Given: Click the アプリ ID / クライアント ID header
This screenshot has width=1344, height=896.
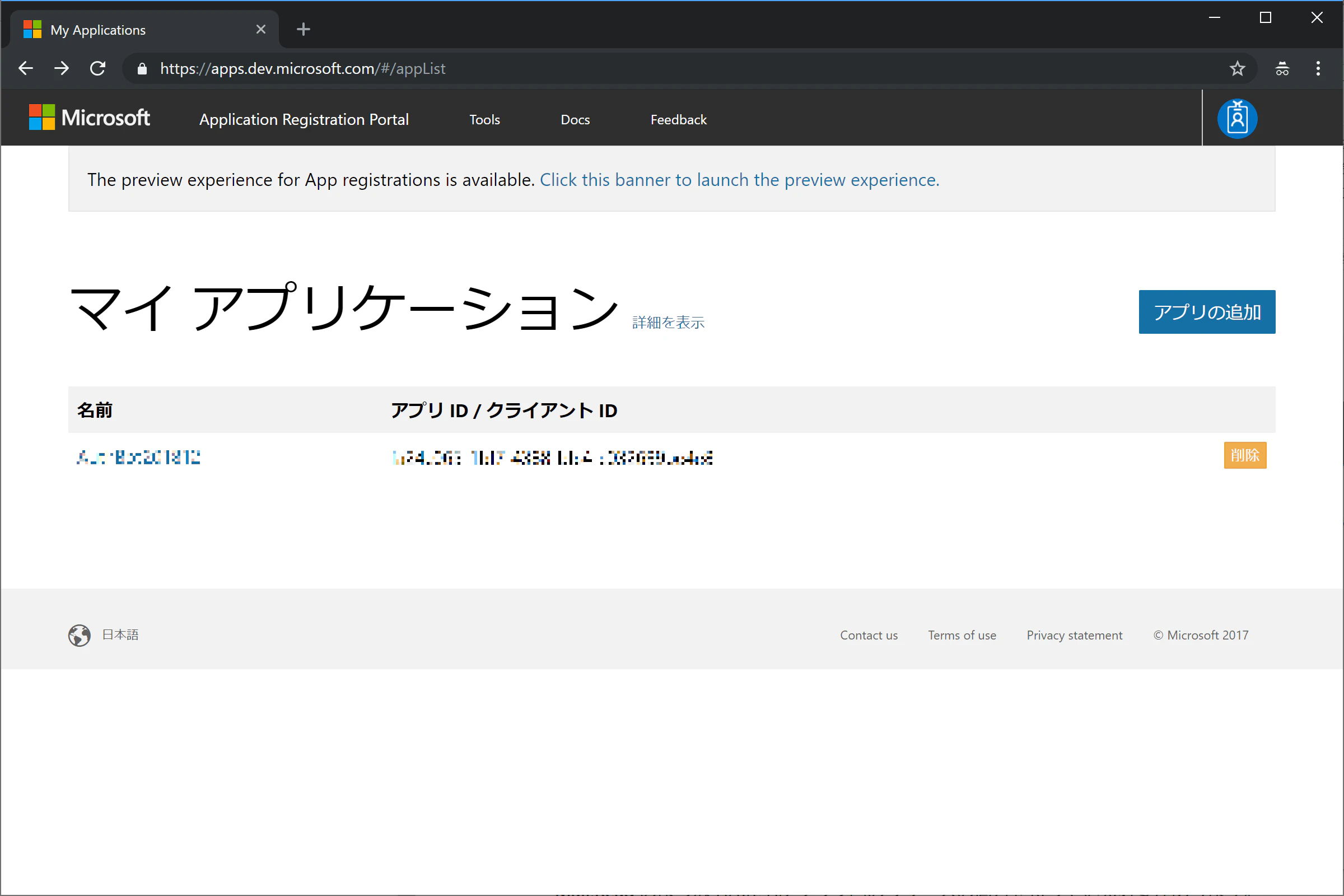Looking at the screenshot, I should pyautogui.click(x=504, y=410).
